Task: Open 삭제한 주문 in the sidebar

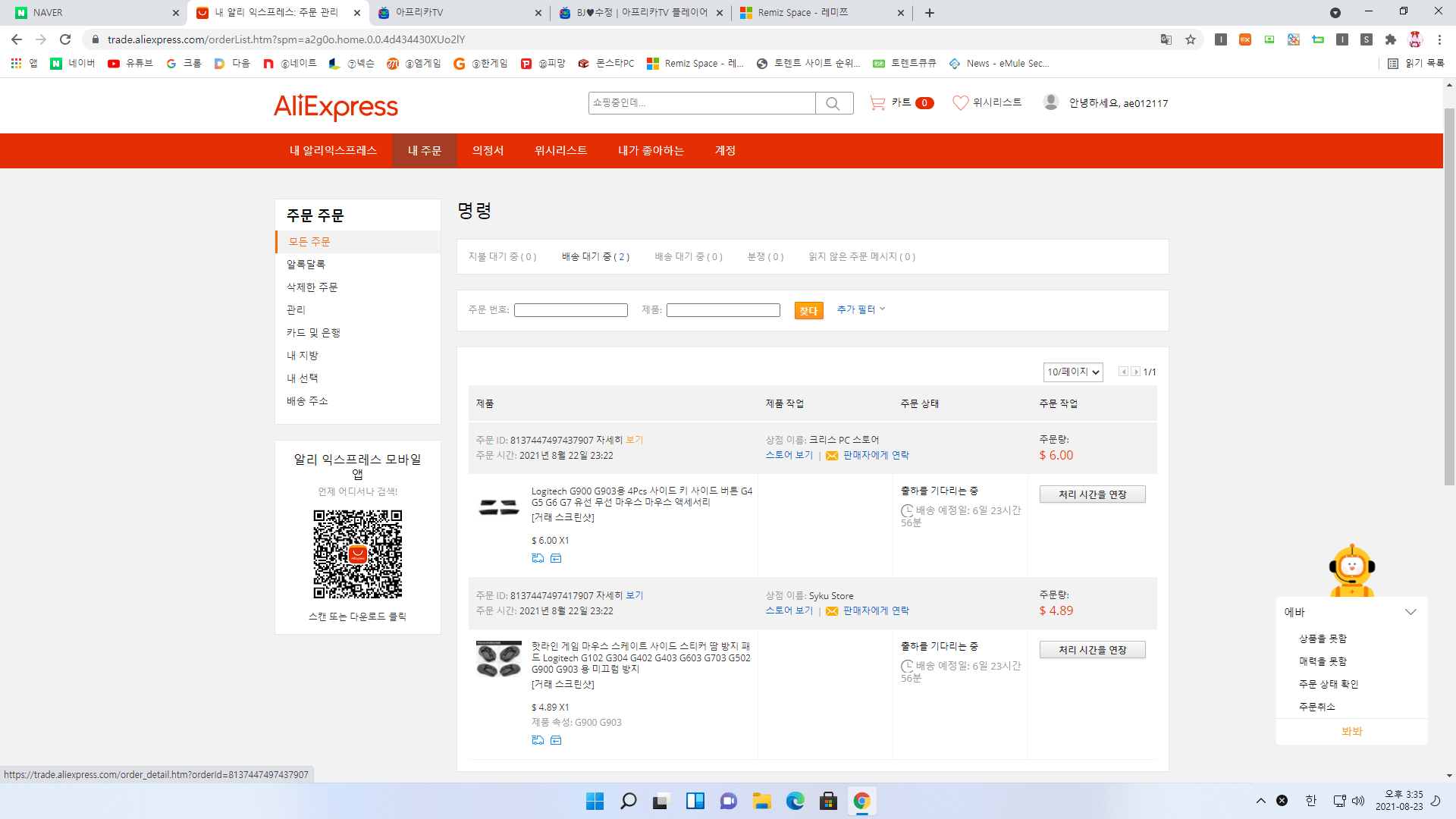Action: pos(312,287)
